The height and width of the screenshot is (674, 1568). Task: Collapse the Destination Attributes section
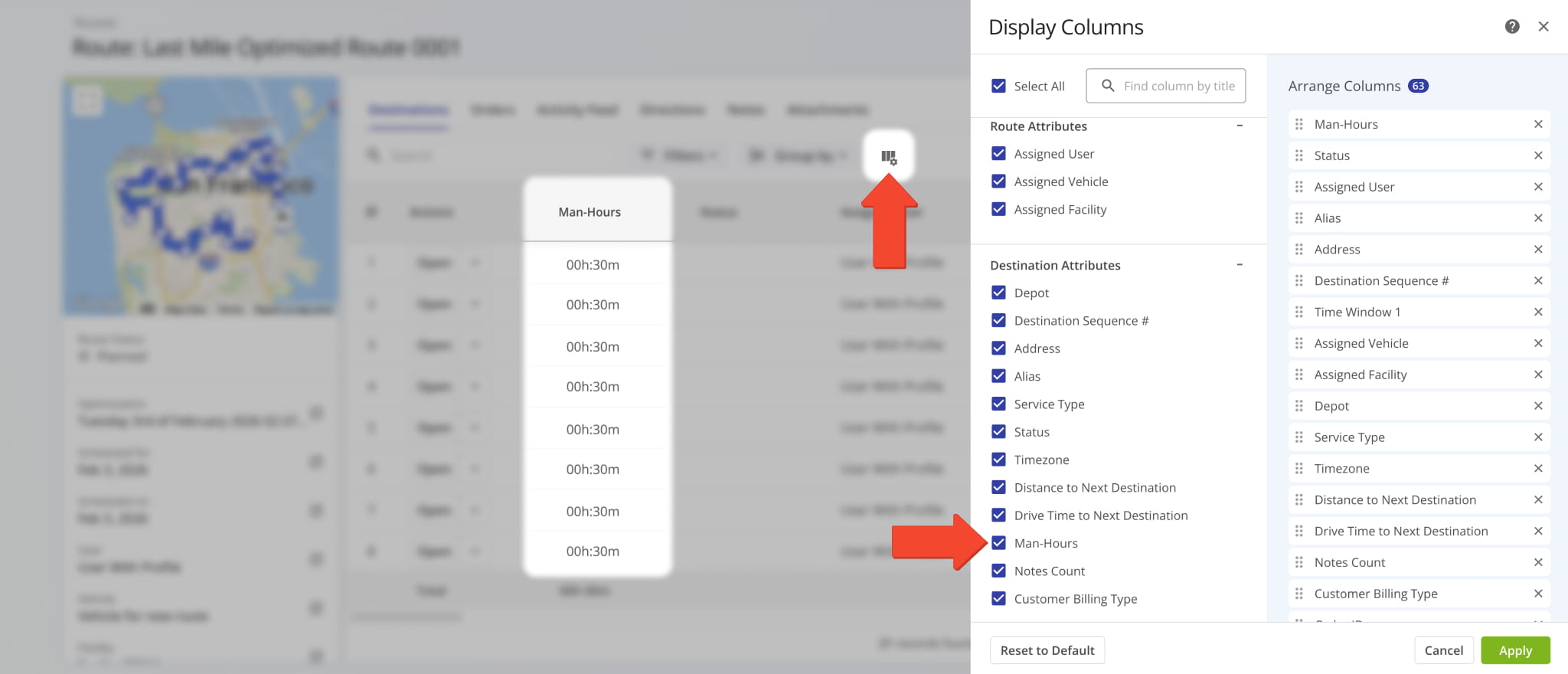click(1240, 265)
